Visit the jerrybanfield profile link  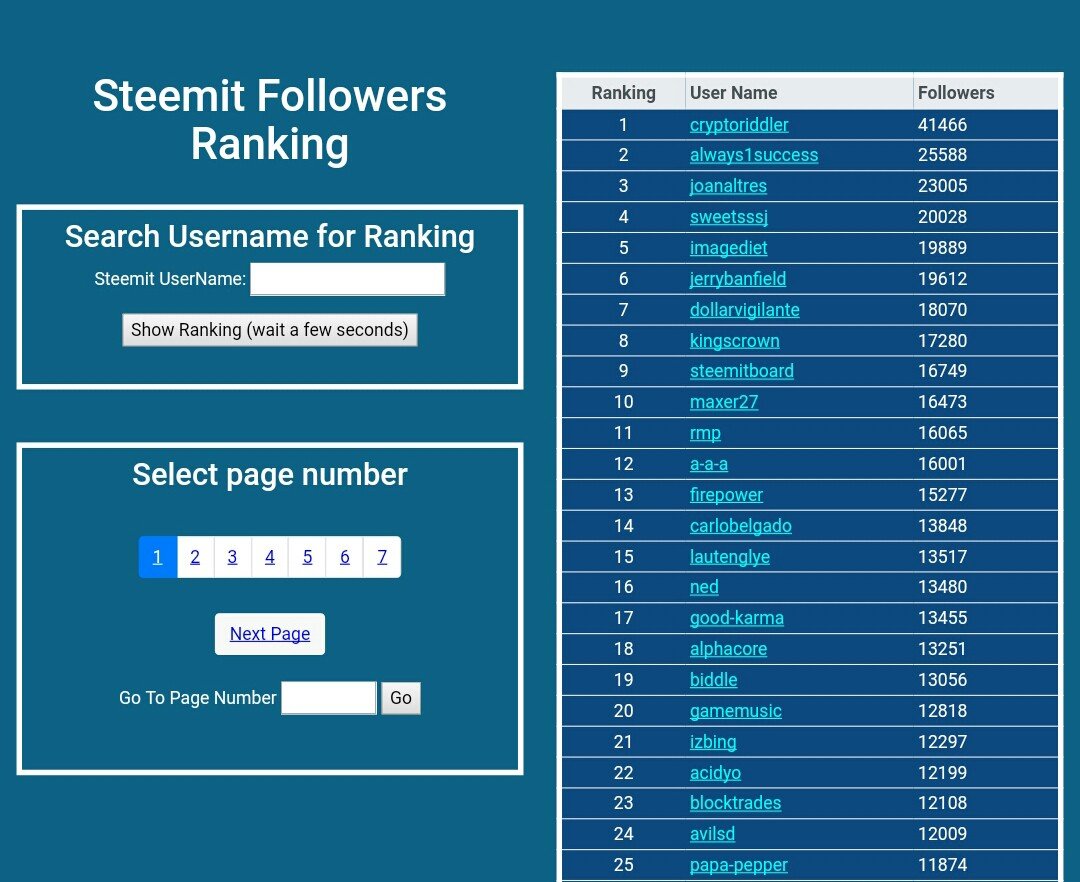[738, 279]
